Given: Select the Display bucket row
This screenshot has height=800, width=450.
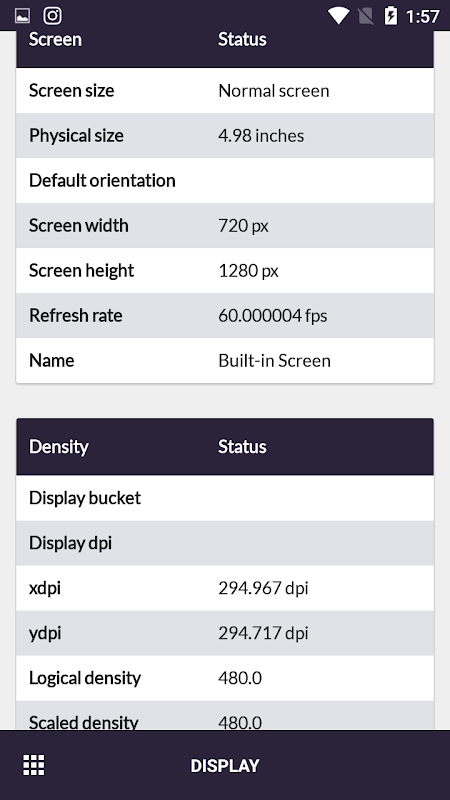Looking at the screenshot, I should [225, 498].
